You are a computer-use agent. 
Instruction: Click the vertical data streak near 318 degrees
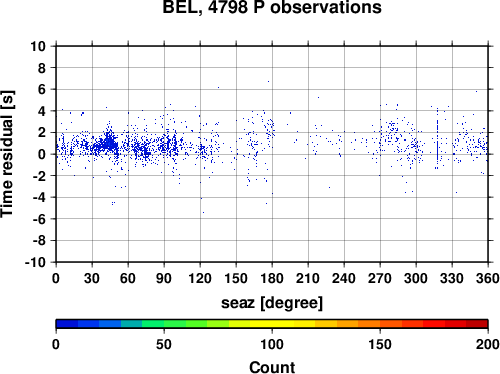437,138
